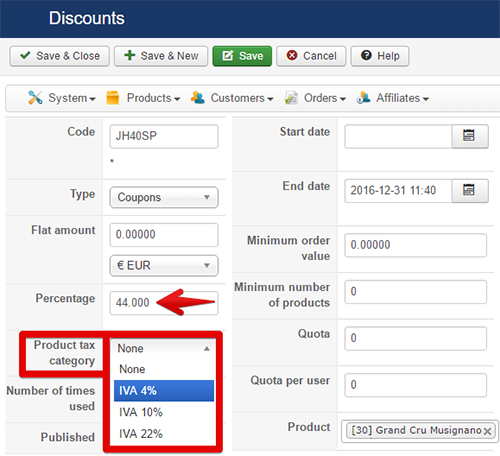The height and width of the screenshot is (456, 500).
Task: Click the Affiliates icon
Action: pyautogui.click(x=363, y=98)
